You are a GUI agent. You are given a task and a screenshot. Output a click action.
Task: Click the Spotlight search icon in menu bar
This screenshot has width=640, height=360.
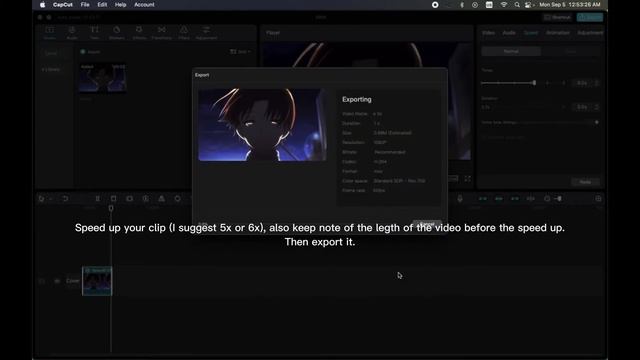point(517,4)
